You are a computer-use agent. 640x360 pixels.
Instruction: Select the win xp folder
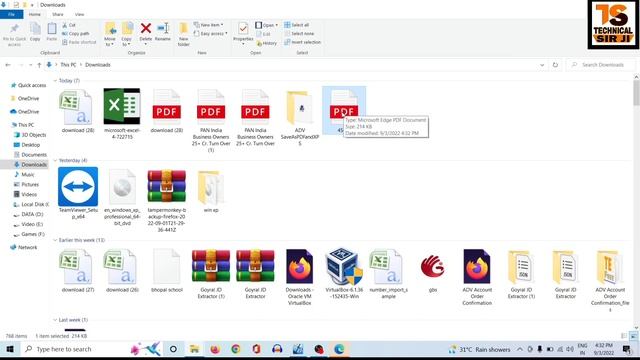pyautogui.click(x=211, y=191)
